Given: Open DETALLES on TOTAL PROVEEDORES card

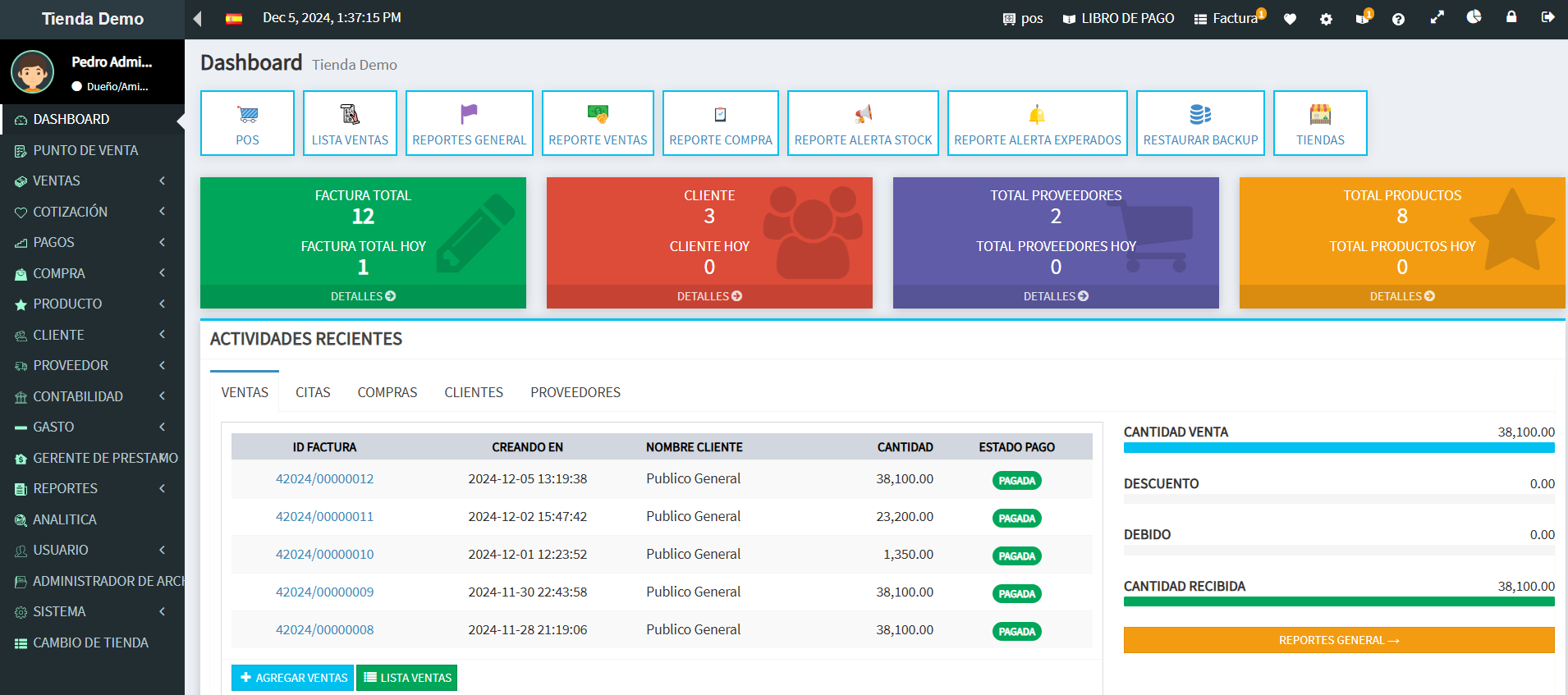Looking at the screenshot, I should pyautogui.click(x=1056, y=296).
